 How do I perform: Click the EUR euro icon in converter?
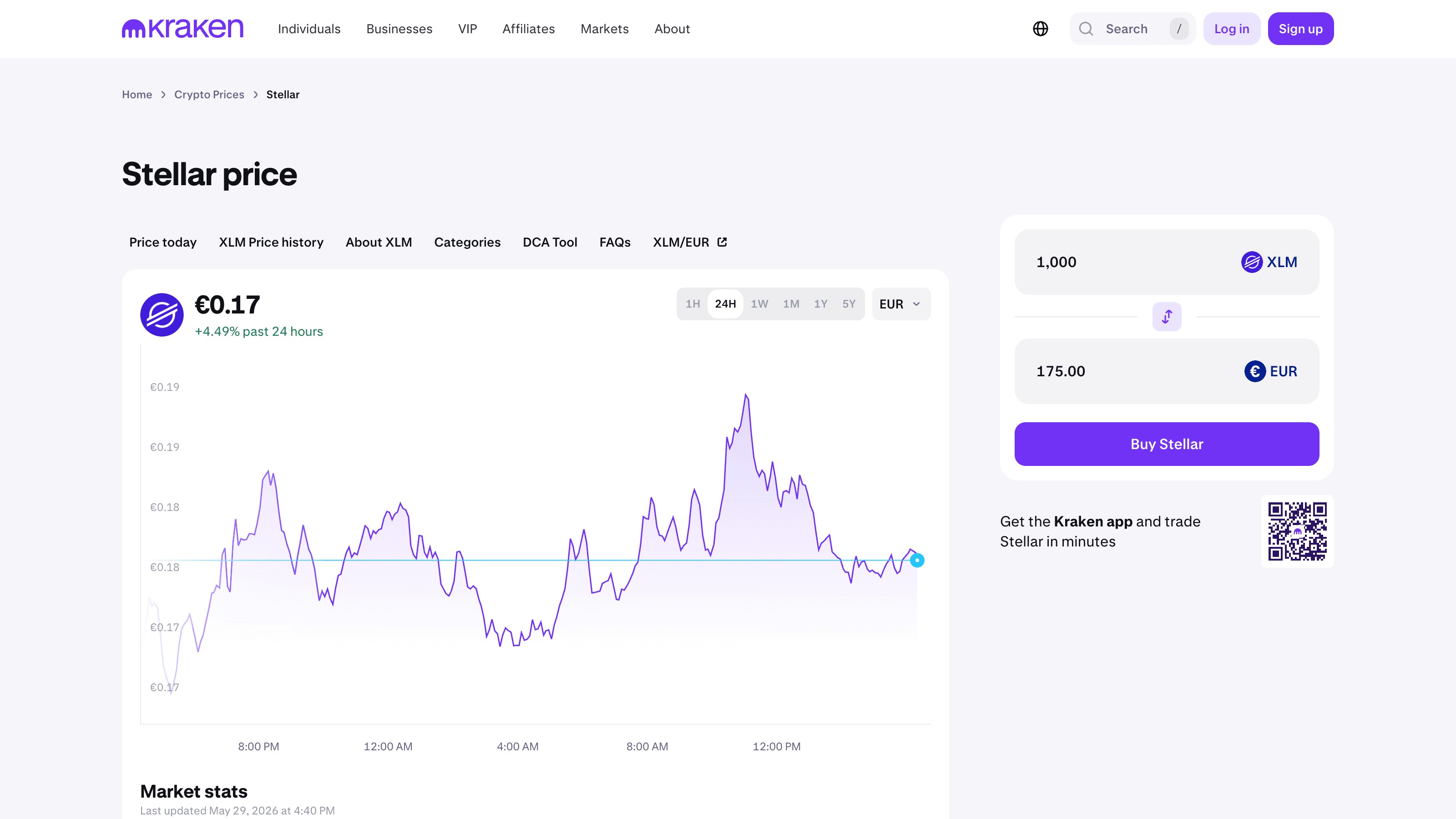(x=1255, y=371)
